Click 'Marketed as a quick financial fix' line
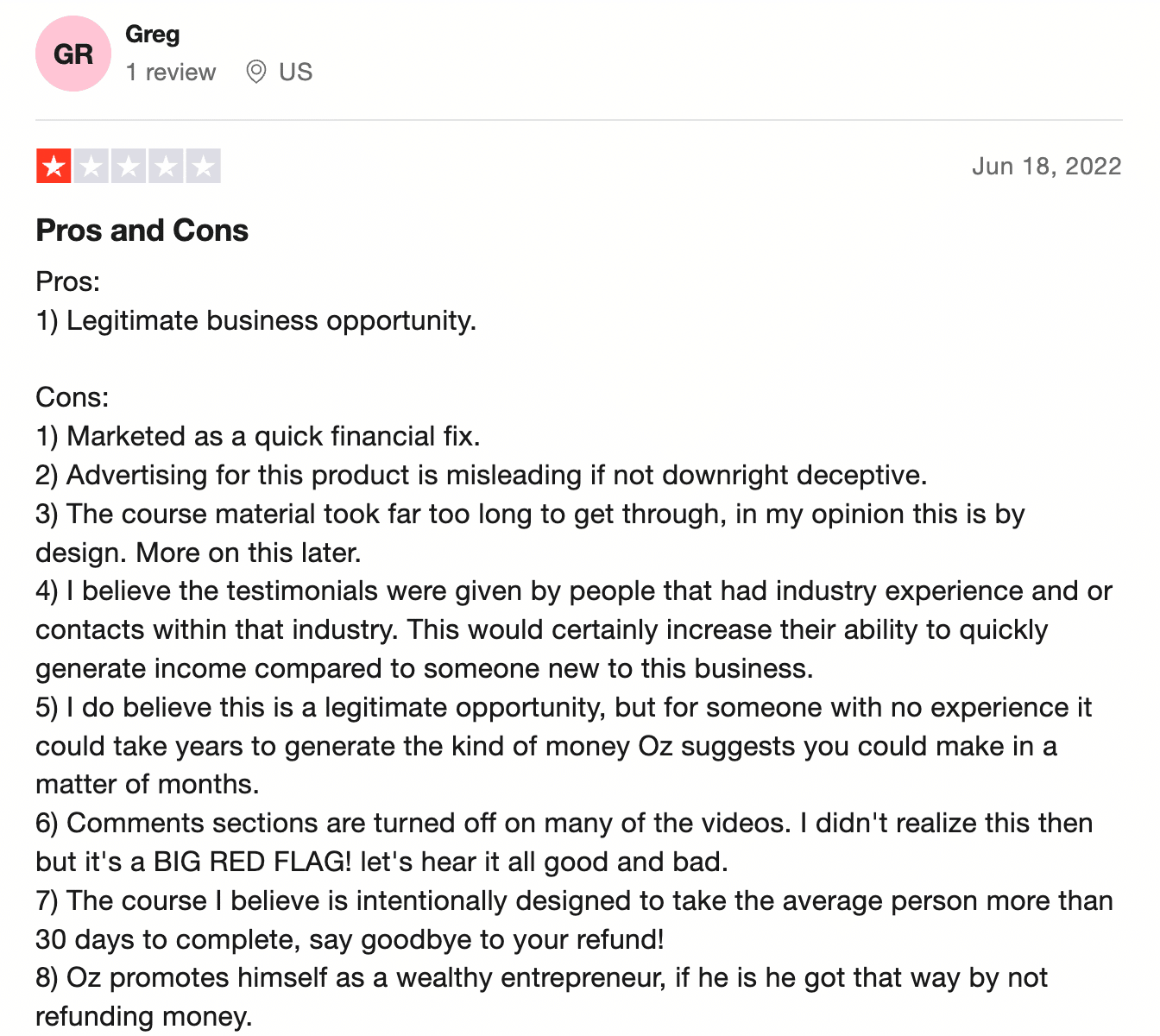Viewport: 1160px width, 1036px height. click(x=258, y=436)
